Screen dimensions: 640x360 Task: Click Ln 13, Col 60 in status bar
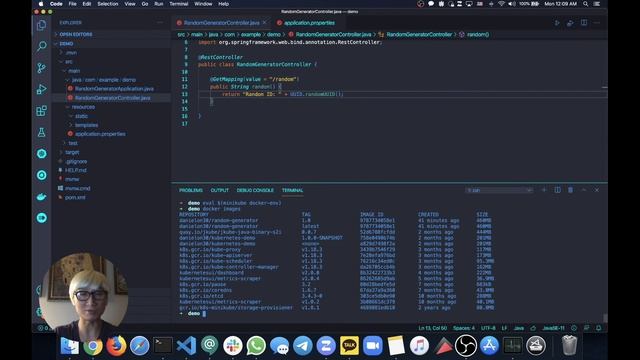click(432, 328)
